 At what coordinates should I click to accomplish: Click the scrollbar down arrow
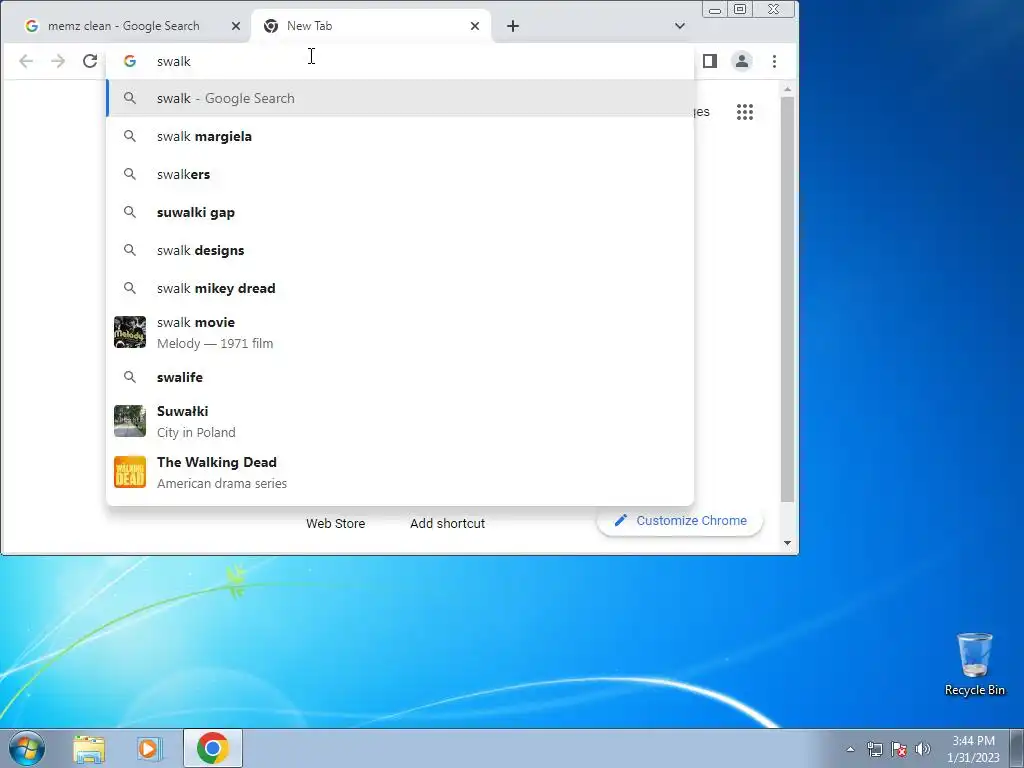(788, 543)
